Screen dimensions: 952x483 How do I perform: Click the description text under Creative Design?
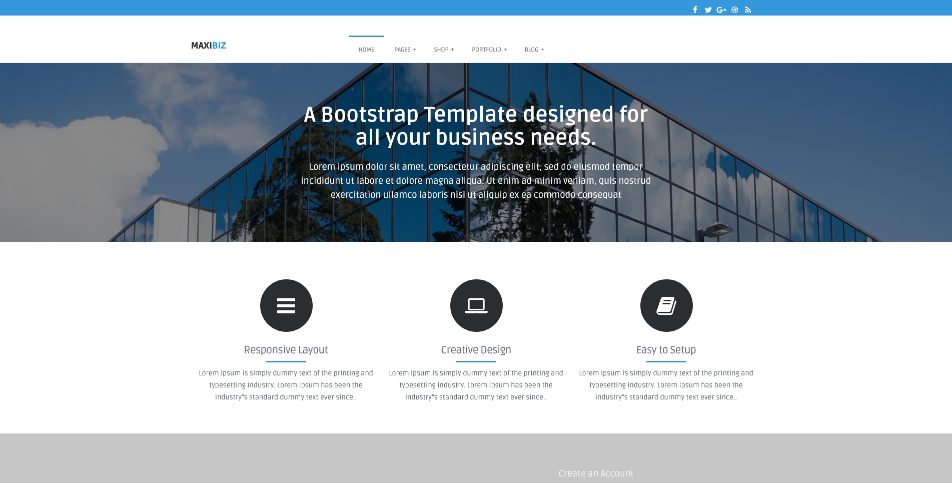click(x=476, y=385)
